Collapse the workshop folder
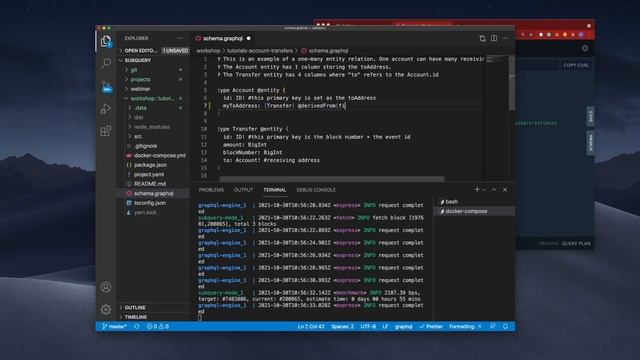Screen dimensions: 640x360 point(153,98)
